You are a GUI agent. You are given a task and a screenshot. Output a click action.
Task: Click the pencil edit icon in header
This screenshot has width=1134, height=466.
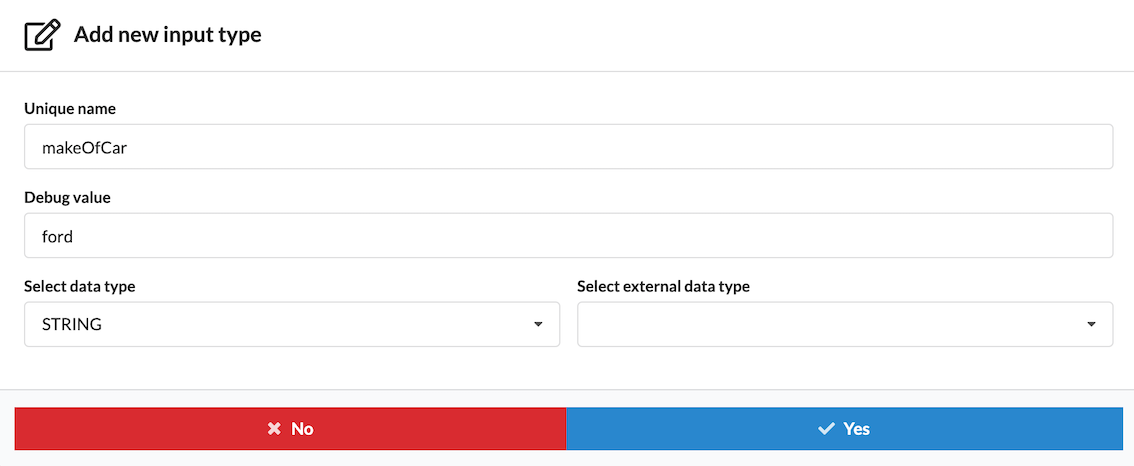click(x=42, y=35)
